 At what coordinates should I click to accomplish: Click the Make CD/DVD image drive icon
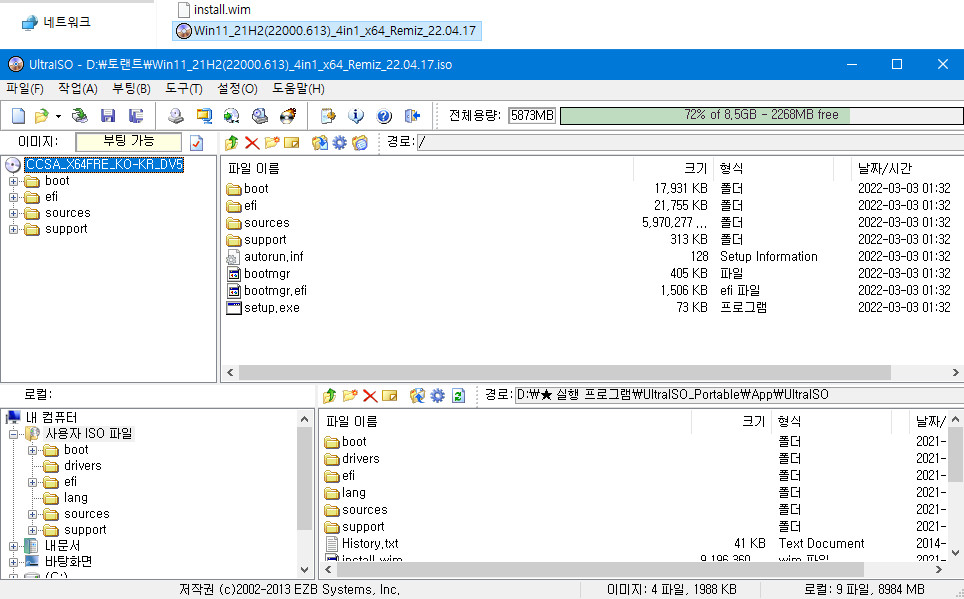click(176, 116)
